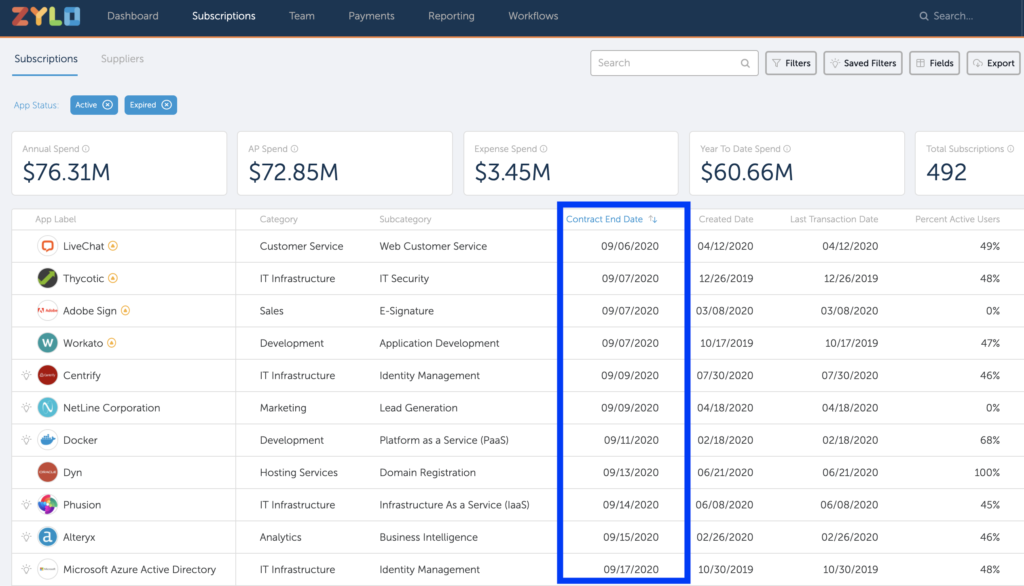Click Alteryx's Business Intelligence subcategory cell

[428, 537]
